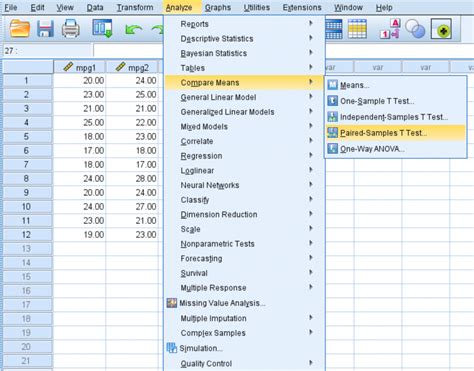The width and height of the screenshot is (474, 371).
Task: Click mpg2 cell with value 28.00
Action: click(x=132, y=178)
